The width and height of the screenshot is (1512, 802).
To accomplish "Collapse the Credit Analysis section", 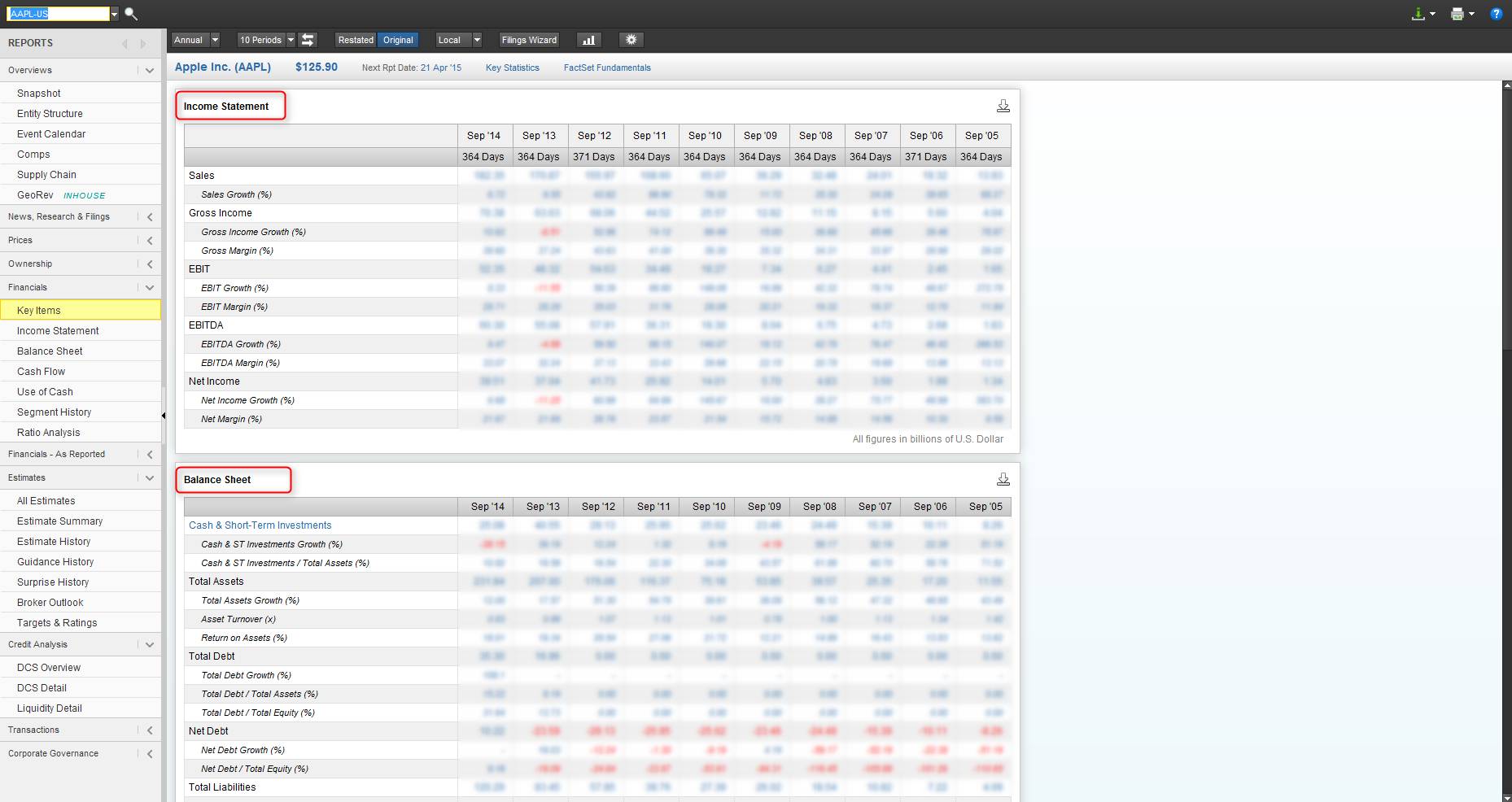I will coord(150,644).
